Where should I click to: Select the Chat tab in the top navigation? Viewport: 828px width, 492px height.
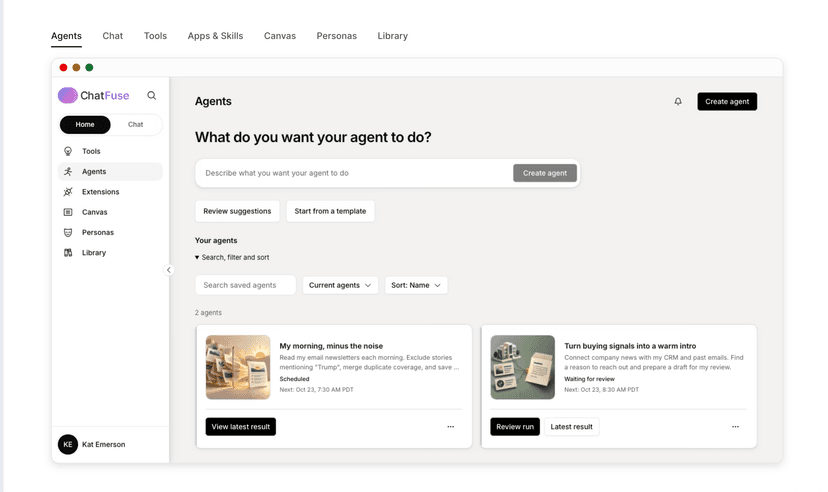pyautogui.click(x=112, y=36)
